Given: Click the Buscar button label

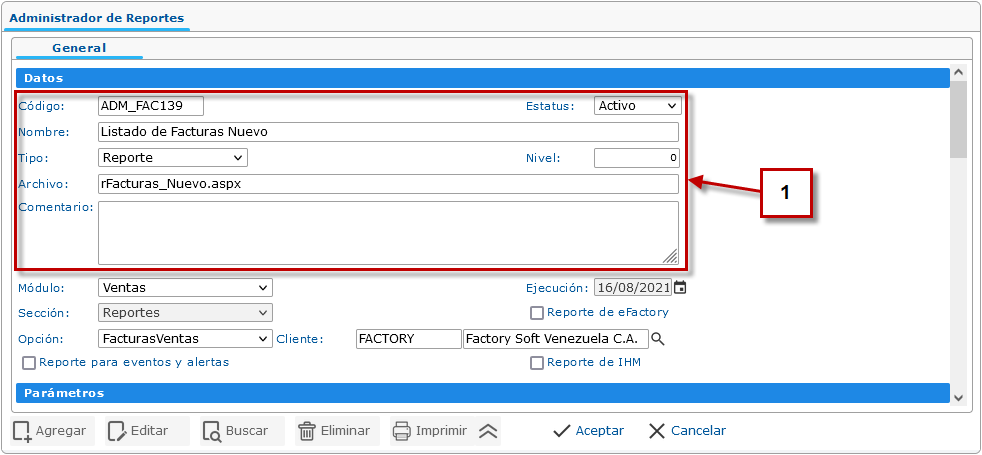Looking at the screenshot, I should pos(247,431).
